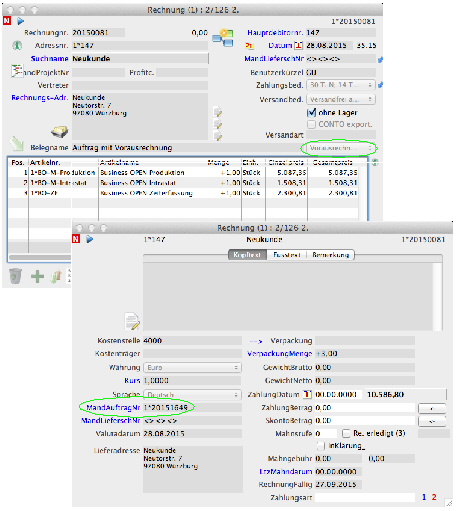Click the green arrow icon beside Belegname
Viewport: 456px width, 511px height.
[x=17, y=144]
